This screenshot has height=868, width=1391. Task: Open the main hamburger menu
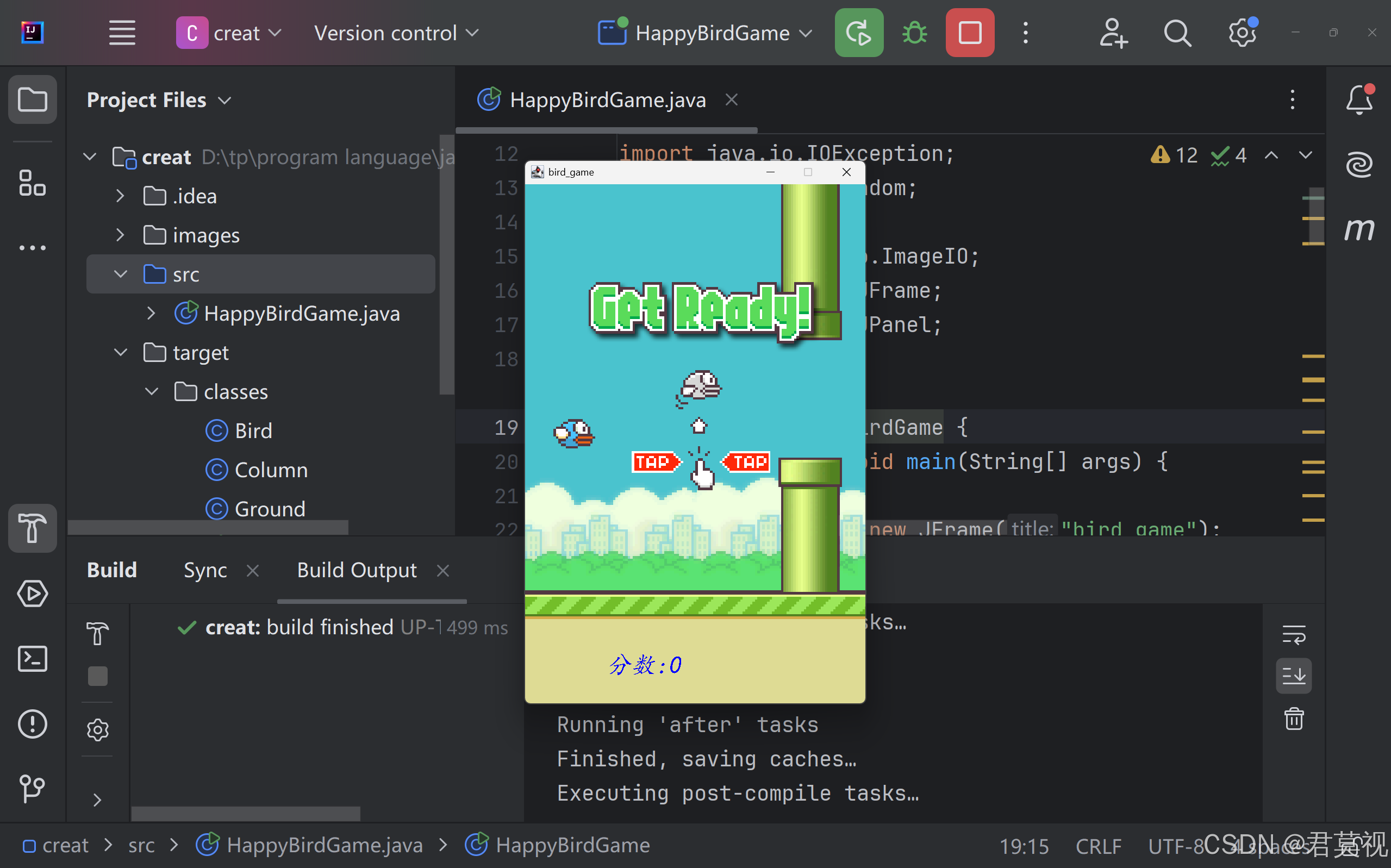tap(121, 33)
